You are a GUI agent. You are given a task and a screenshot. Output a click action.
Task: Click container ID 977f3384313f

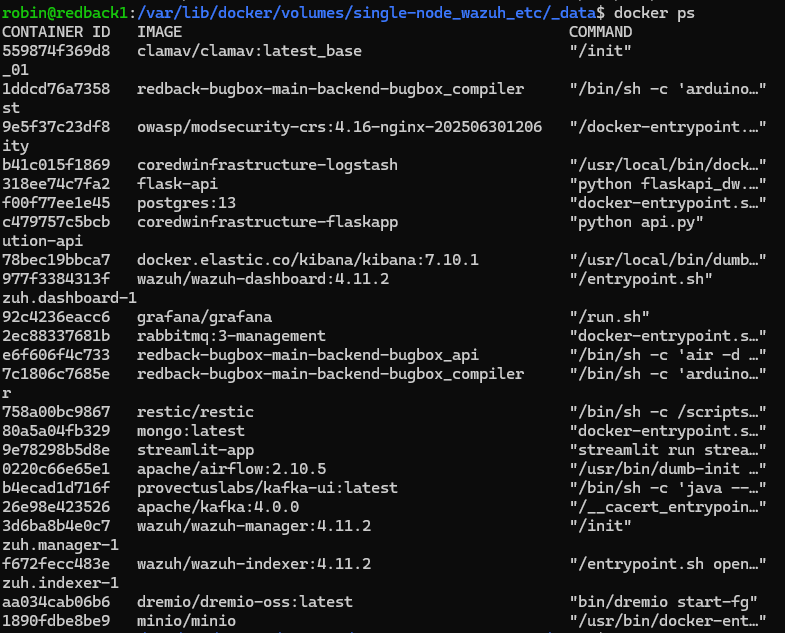pyautogui.click(x=56, y=279)
